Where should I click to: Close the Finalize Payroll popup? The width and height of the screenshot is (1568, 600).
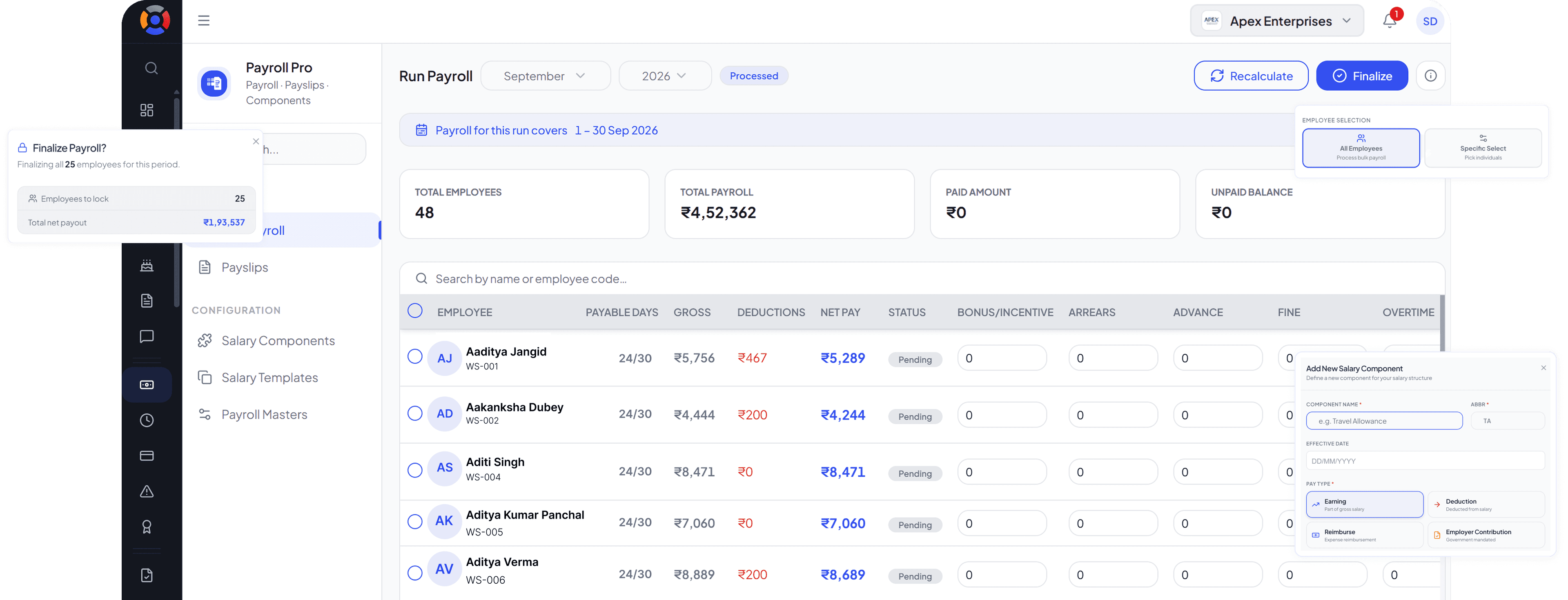pos(256,141)
